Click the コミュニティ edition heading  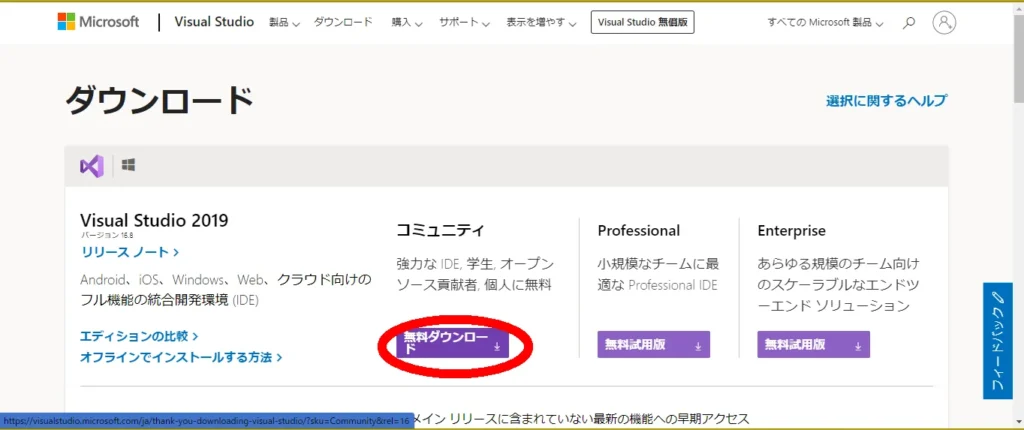click(x=440, y=230)
